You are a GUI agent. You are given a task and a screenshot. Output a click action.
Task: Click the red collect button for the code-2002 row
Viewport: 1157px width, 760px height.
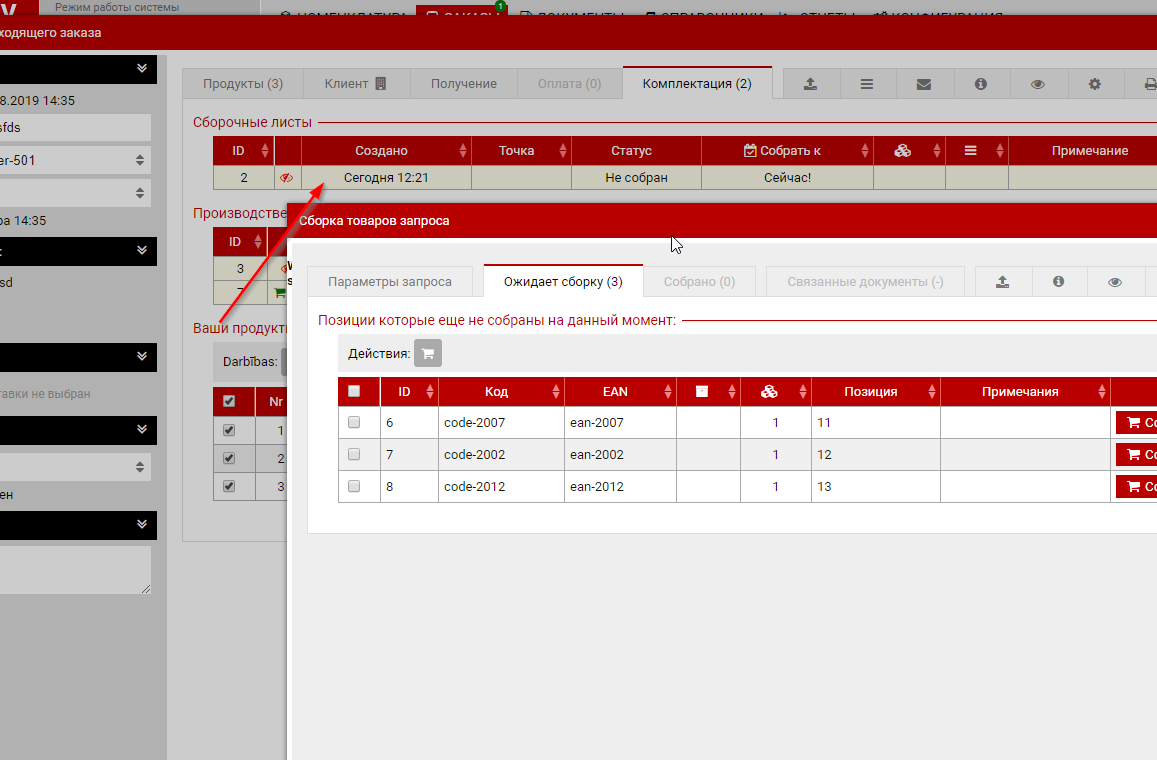1137,455
